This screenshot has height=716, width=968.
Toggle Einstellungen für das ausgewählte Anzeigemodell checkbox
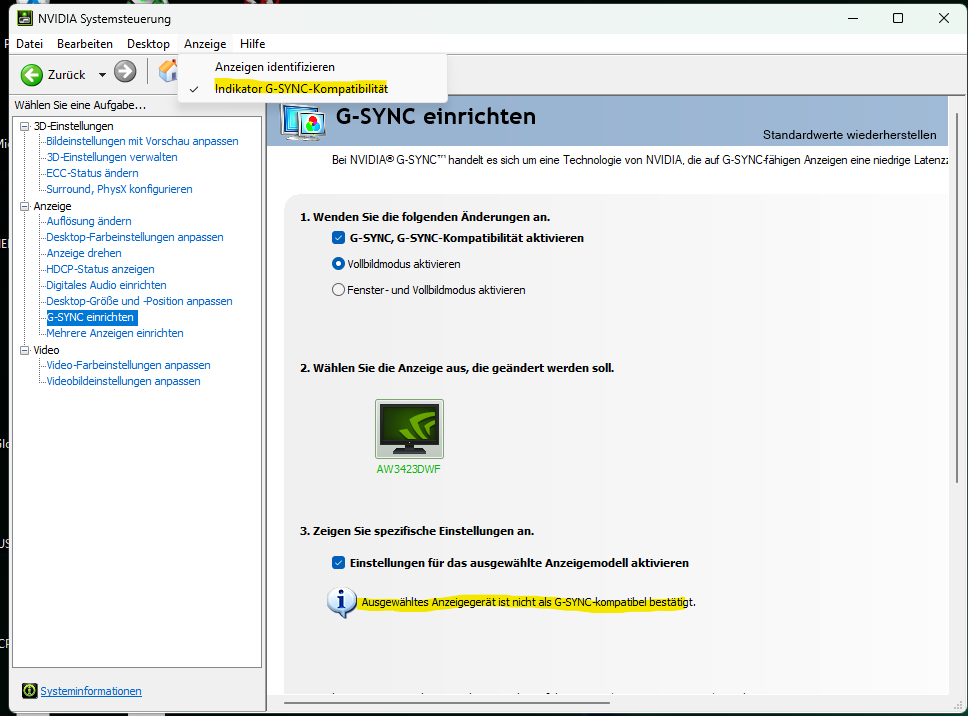[338, 562]
